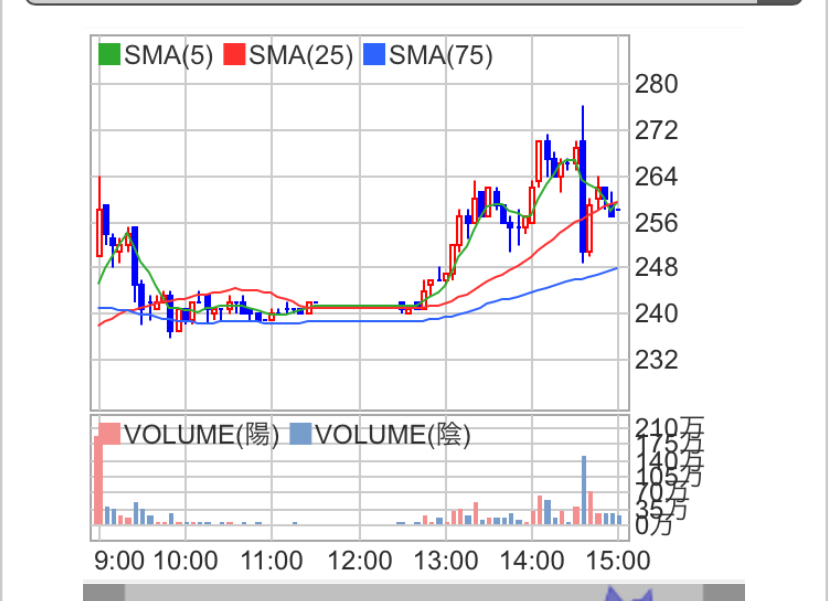Select the VOLUME(陽) legend text
The image size is (828, 601).
pos(201,434)
